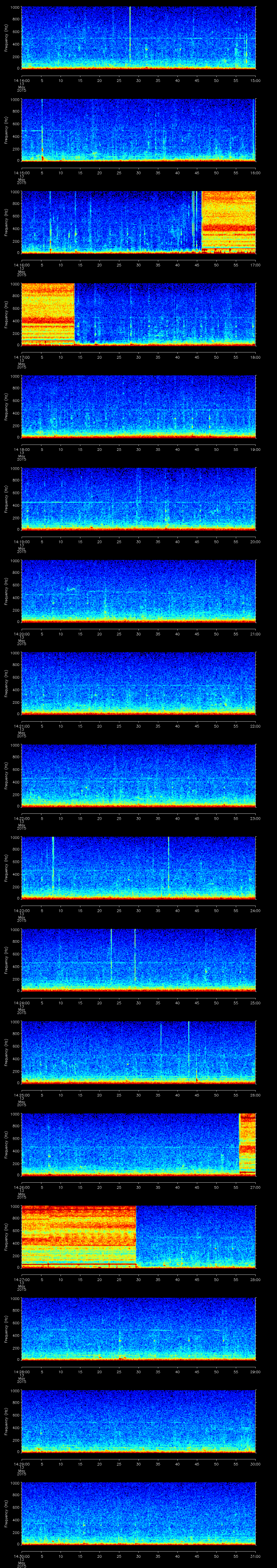Select the spectrogram panel starting at 14:18:00
The height and width of the screenshot is (1568, 277).
coord(139,407)
